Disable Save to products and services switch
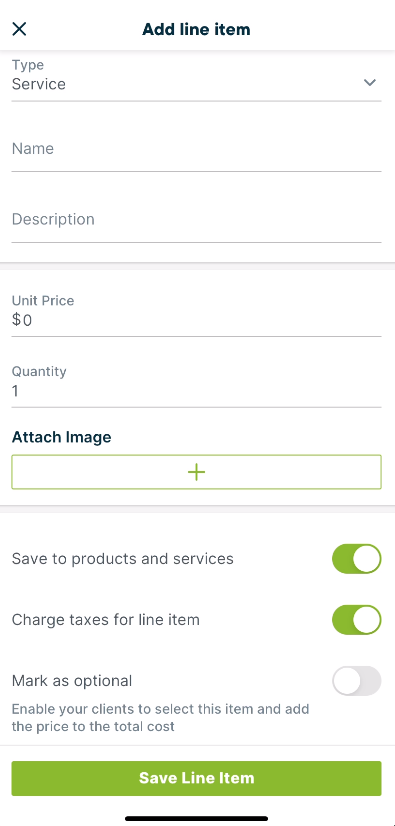 (357, 559)
